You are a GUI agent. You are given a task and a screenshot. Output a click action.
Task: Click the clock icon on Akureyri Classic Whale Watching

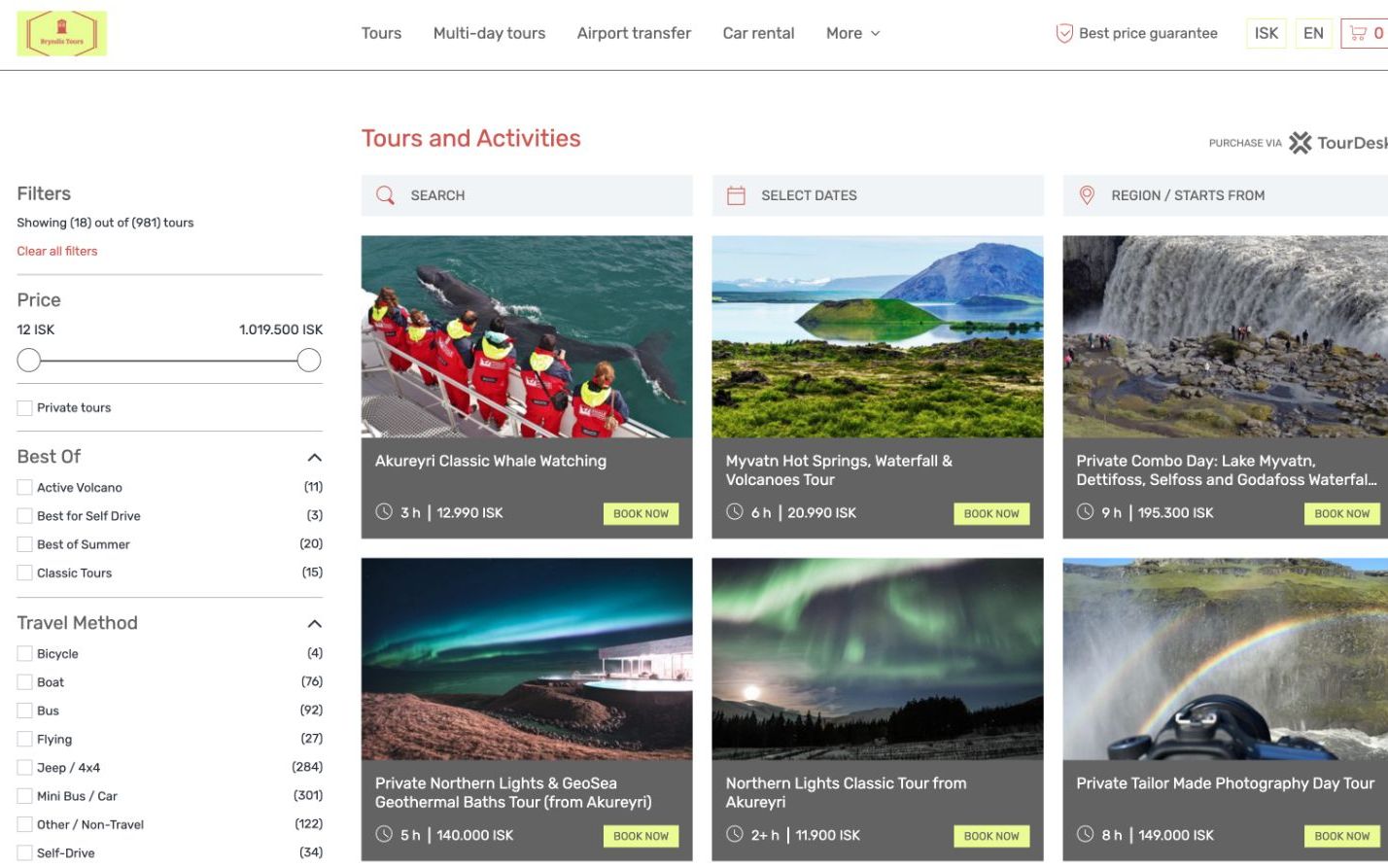384,512
